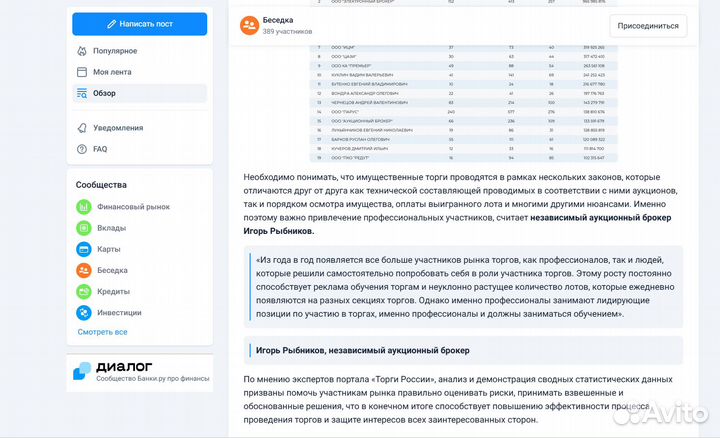Open Вклады community
720x438 pixels.
pyautogui.click(x=111, y=228)
